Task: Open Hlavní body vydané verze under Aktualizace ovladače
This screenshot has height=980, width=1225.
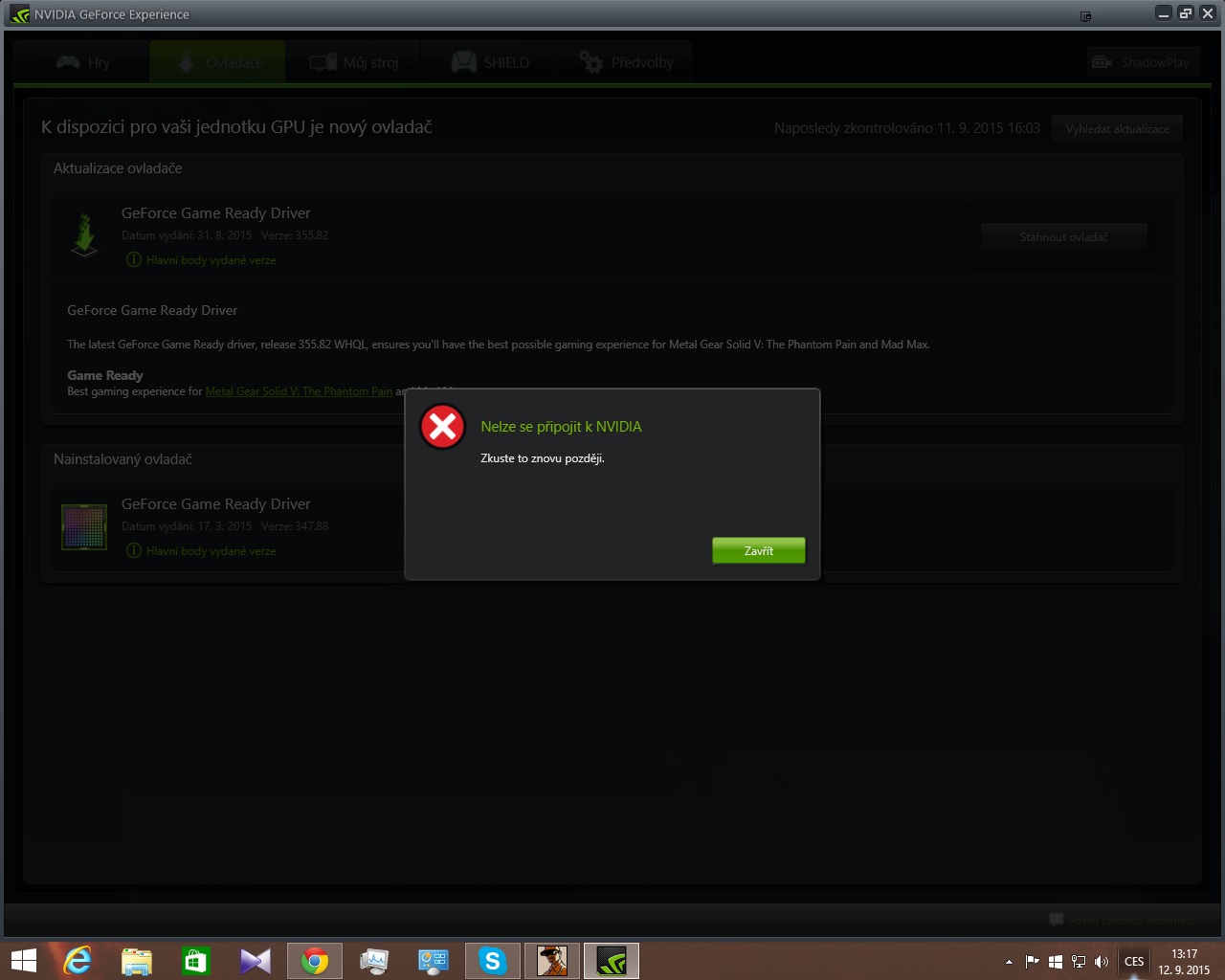Action: click(x=201, y=260)
